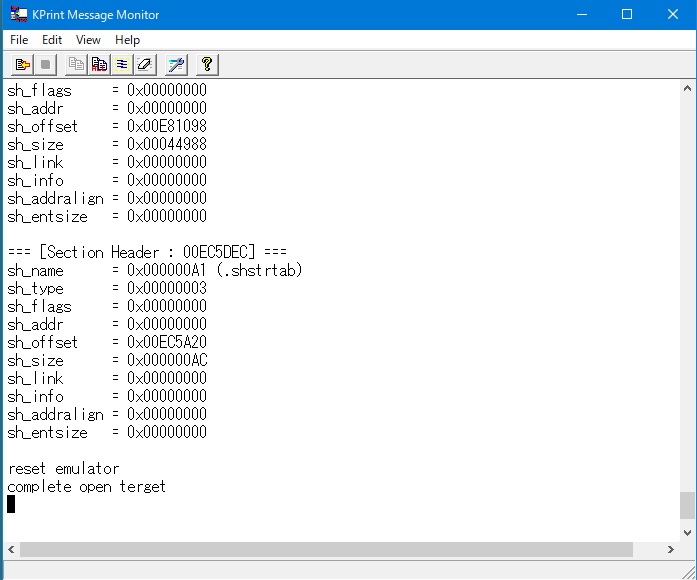
Task: Click the 'reset emulator' log line
Action: (x=64, y=469)
